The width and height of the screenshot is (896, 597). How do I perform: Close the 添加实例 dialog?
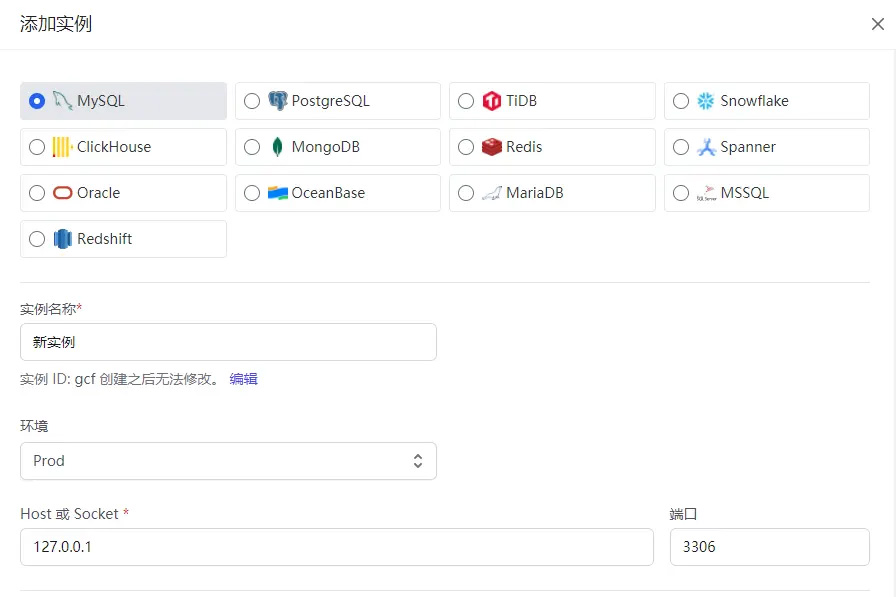[x=877, y=24]
